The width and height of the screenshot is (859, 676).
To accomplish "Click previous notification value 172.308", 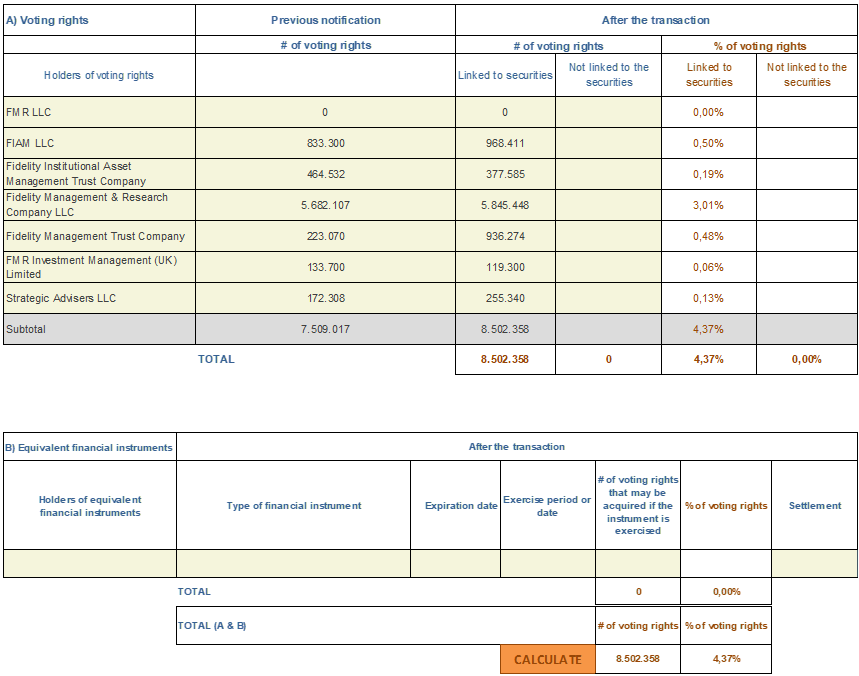I will pyautogui.click(x=325, y=298).
